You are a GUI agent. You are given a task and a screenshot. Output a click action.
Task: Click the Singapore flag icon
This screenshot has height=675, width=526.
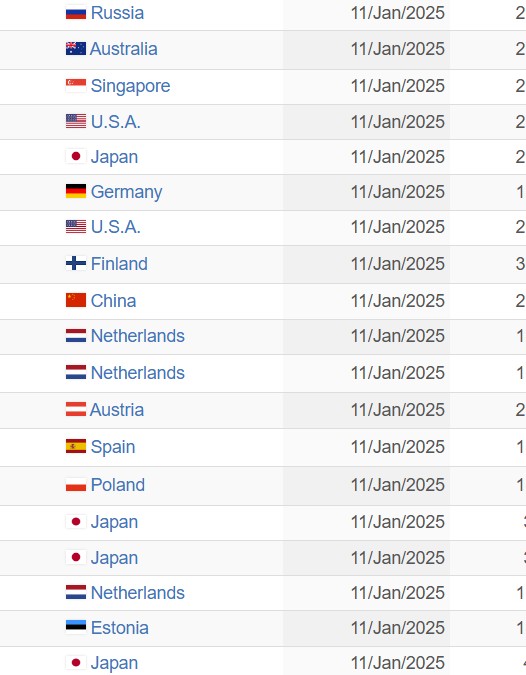point(76,86)
